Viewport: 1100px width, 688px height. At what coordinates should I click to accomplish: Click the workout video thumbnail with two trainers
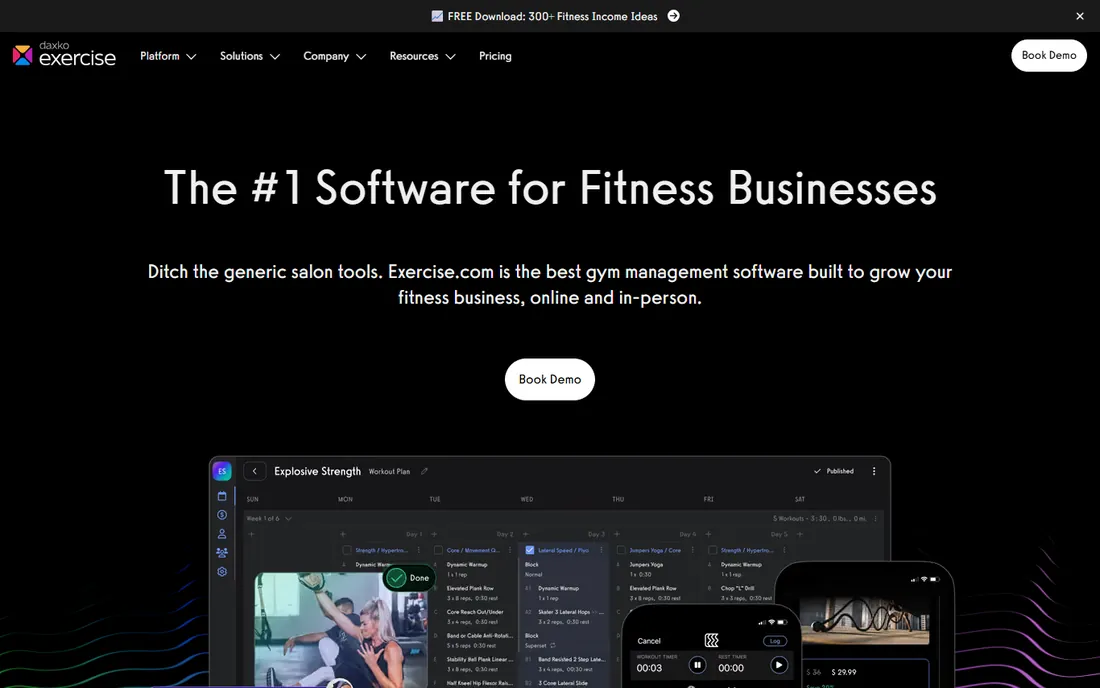[x=340, y=630]
